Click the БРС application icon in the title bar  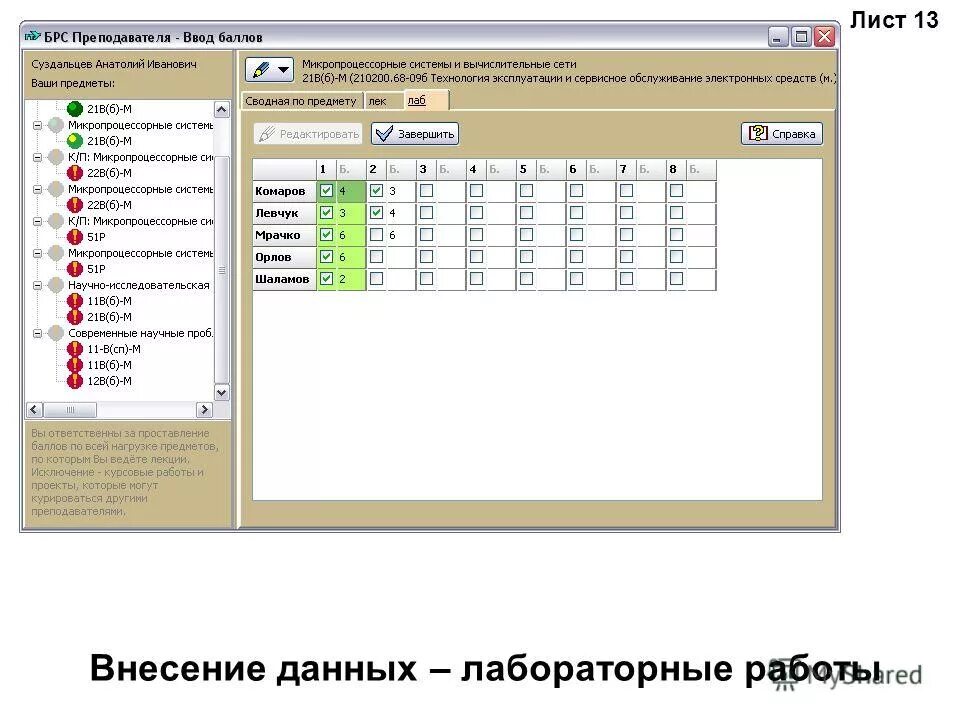click(x=33, y=36)
